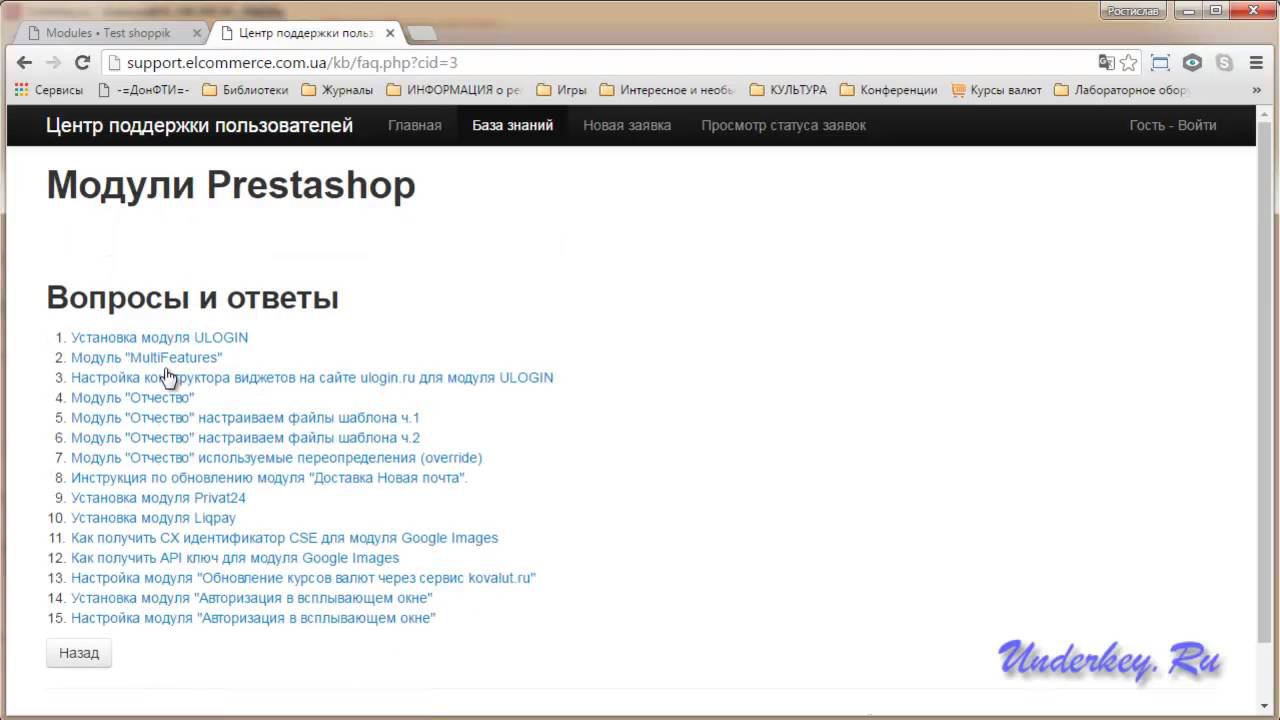Go back with the browser back arrow
The image size is (1280, 720).
pyautogui.click(x=24, y=62)
